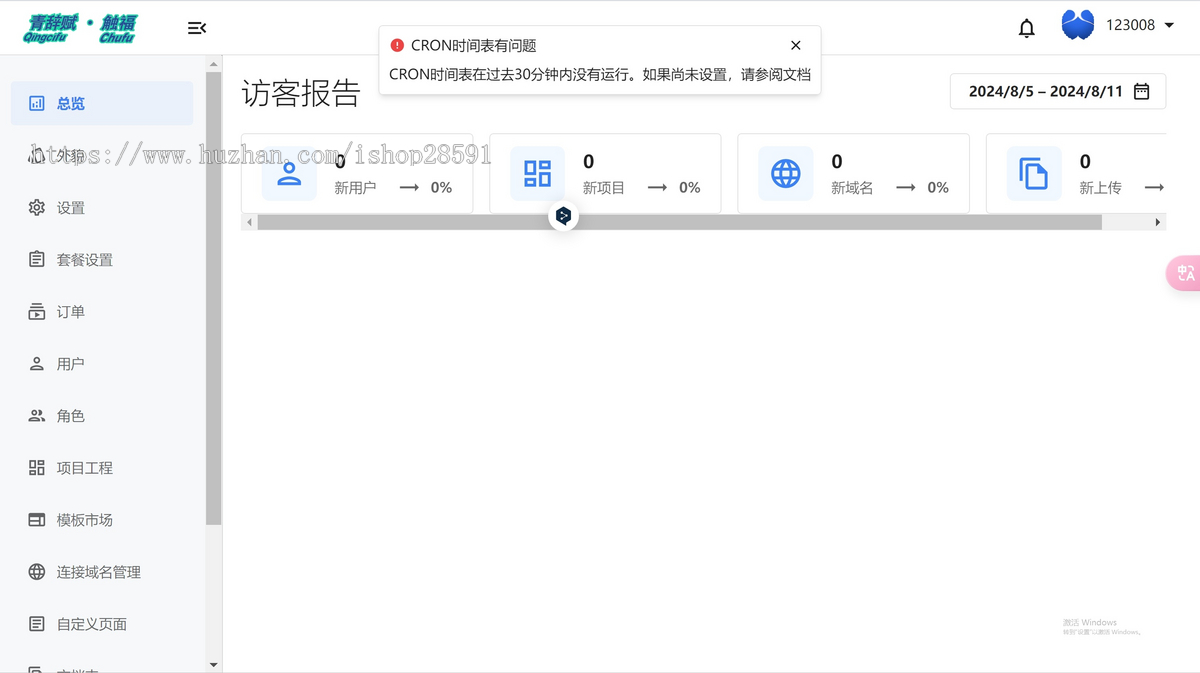Screen dimensions: 1200x673
Task: Click the 项目工程 dashboard icon in the sidebar
Action: [37, 467]
